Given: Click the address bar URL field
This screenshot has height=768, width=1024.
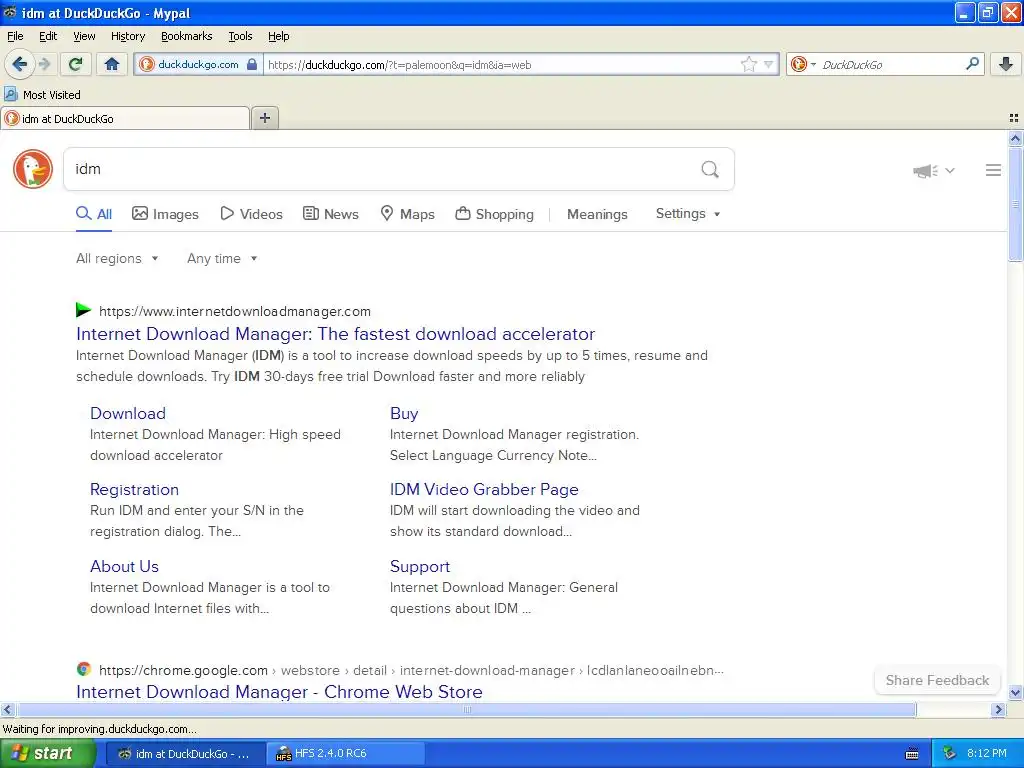Looking at the screenshot, I should coord(500,64).
